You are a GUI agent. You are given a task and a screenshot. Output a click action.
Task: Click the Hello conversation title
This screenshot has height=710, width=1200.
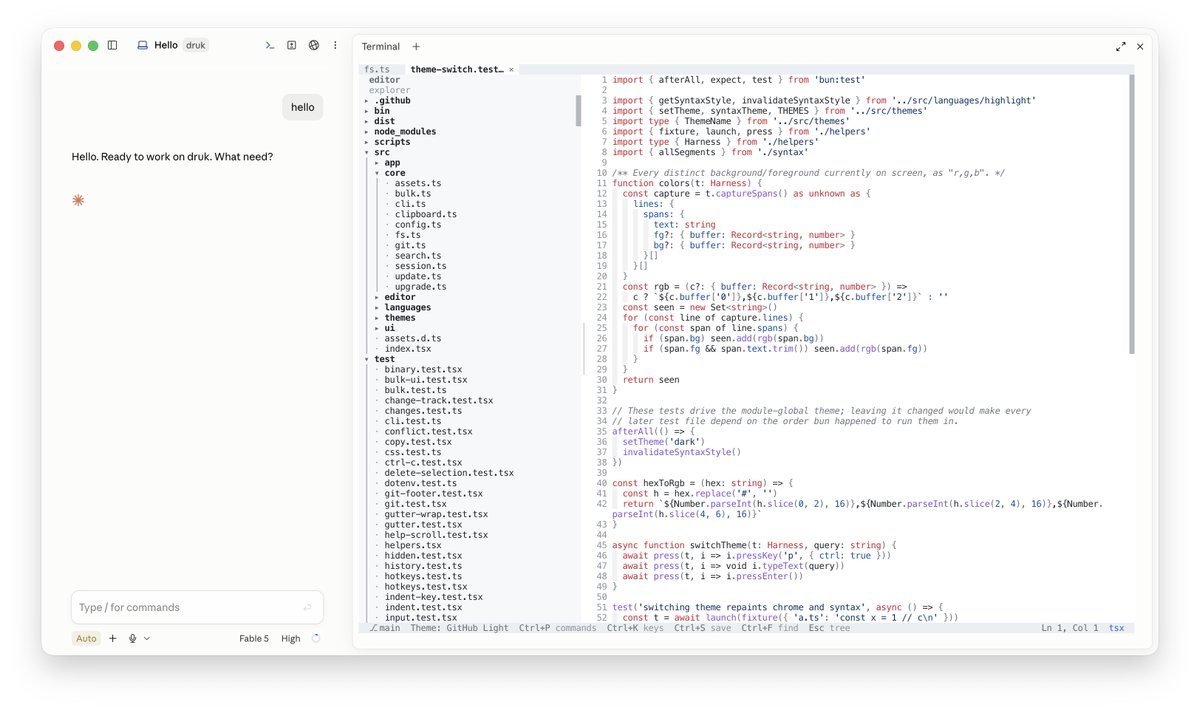(166, 45)
